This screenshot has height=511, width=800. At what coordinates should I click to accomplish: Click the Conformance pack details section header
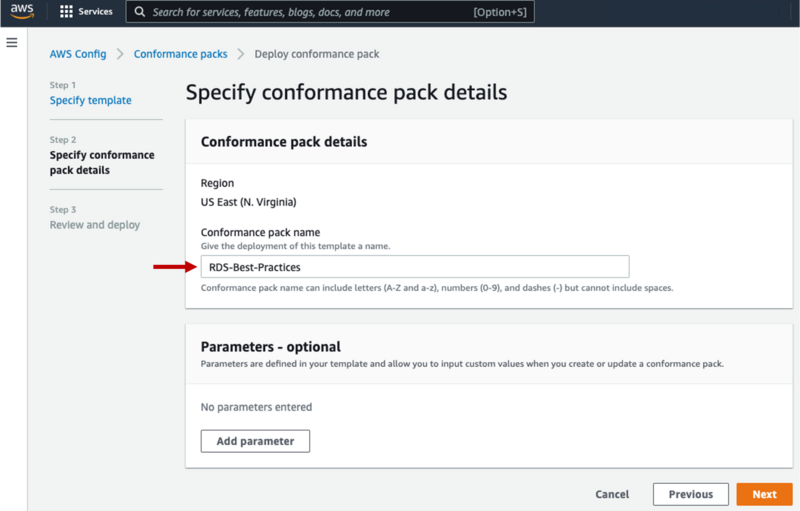[284, 142]
